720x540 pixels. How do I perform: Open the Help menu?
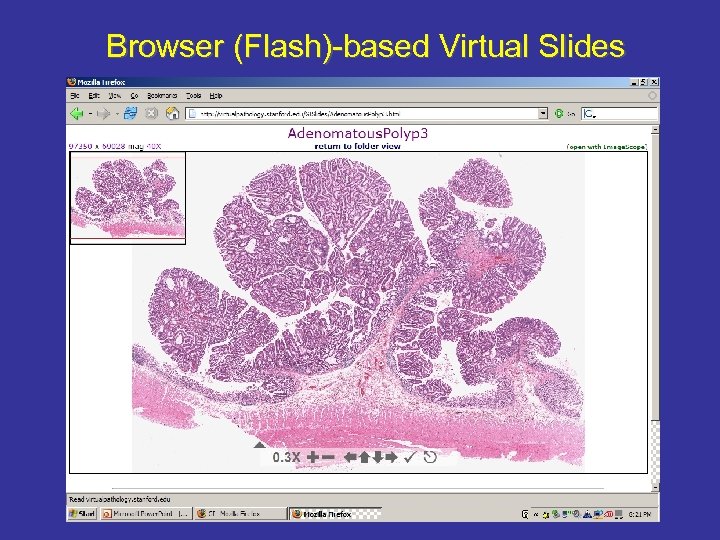(216, 96)
